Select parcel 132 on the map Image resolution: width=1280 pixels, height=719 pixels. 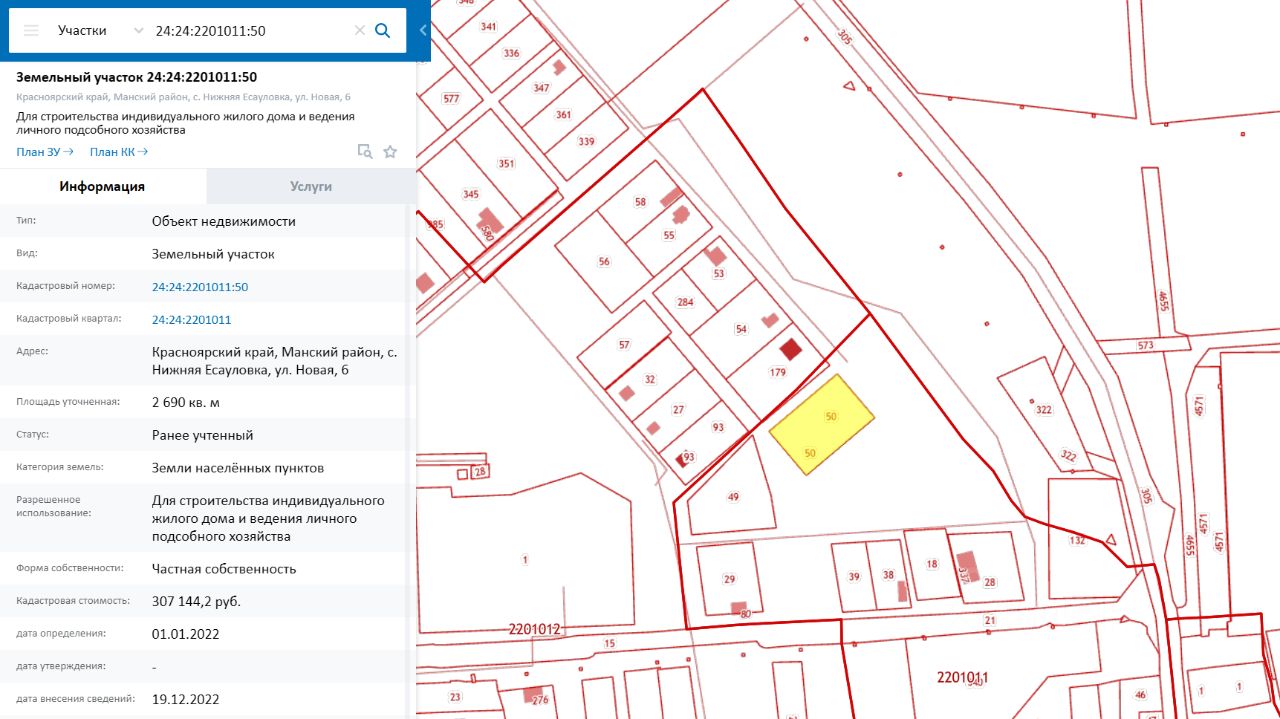(x=1077, y=540)
